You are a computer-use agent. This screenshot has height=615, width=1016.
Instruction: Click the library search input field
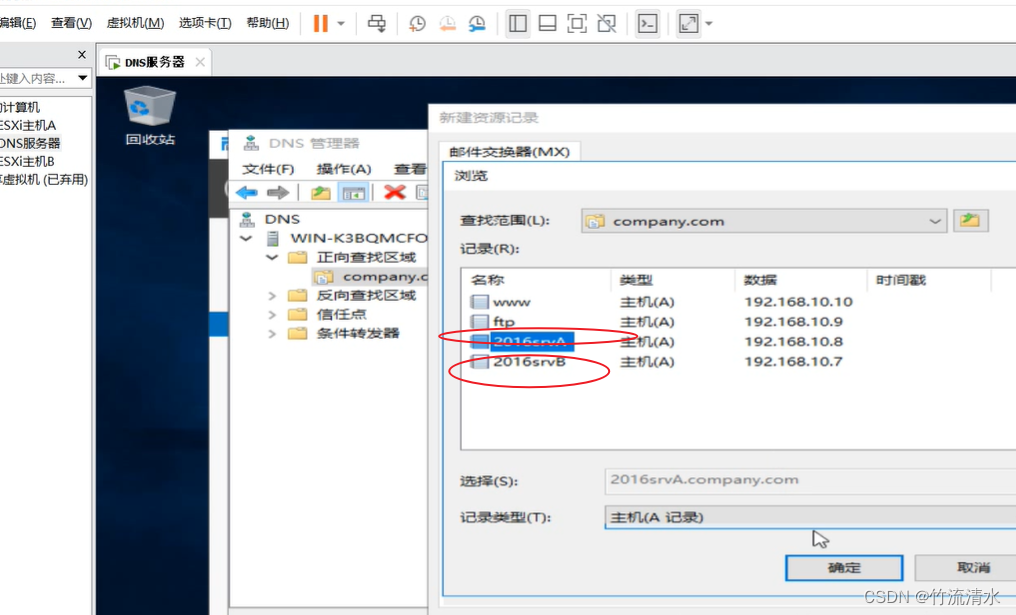point(37,78)
